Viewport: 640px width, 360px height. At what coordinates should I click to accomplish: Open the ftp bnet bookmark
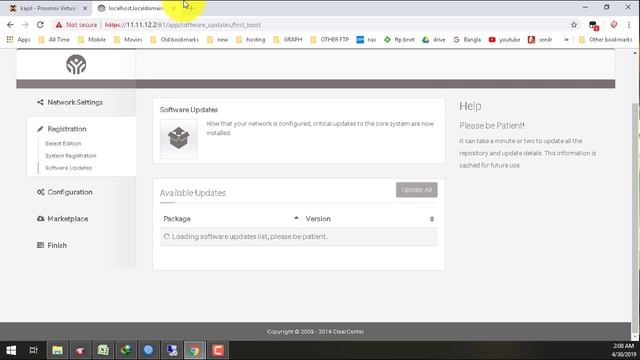click(x=399, y=40)
